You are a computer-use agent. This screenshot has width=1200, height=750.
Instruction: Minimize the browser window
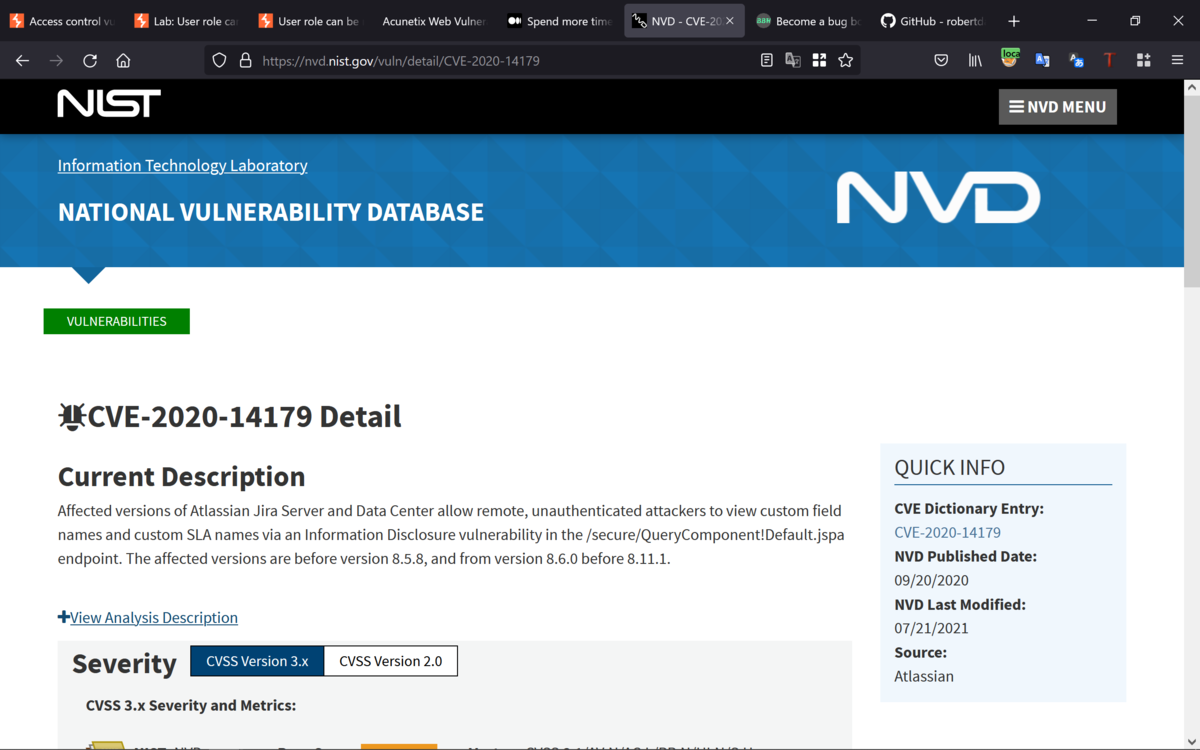[1092, 21]
